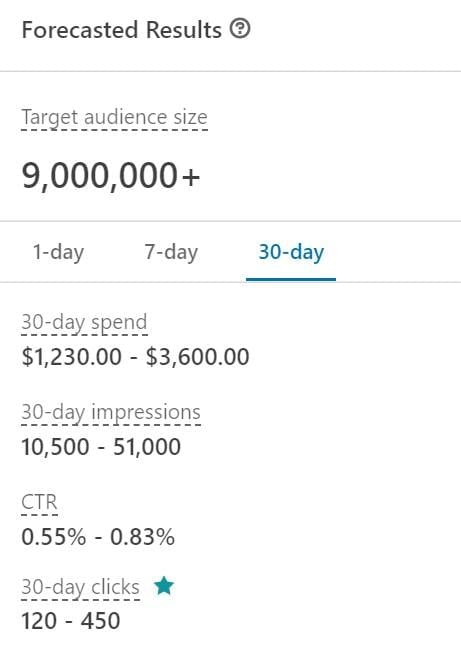The height and width of the screenshot is (648, 461).
Task: Click the star icon beside 30-day clicks
Action: (x=164, y=586)
